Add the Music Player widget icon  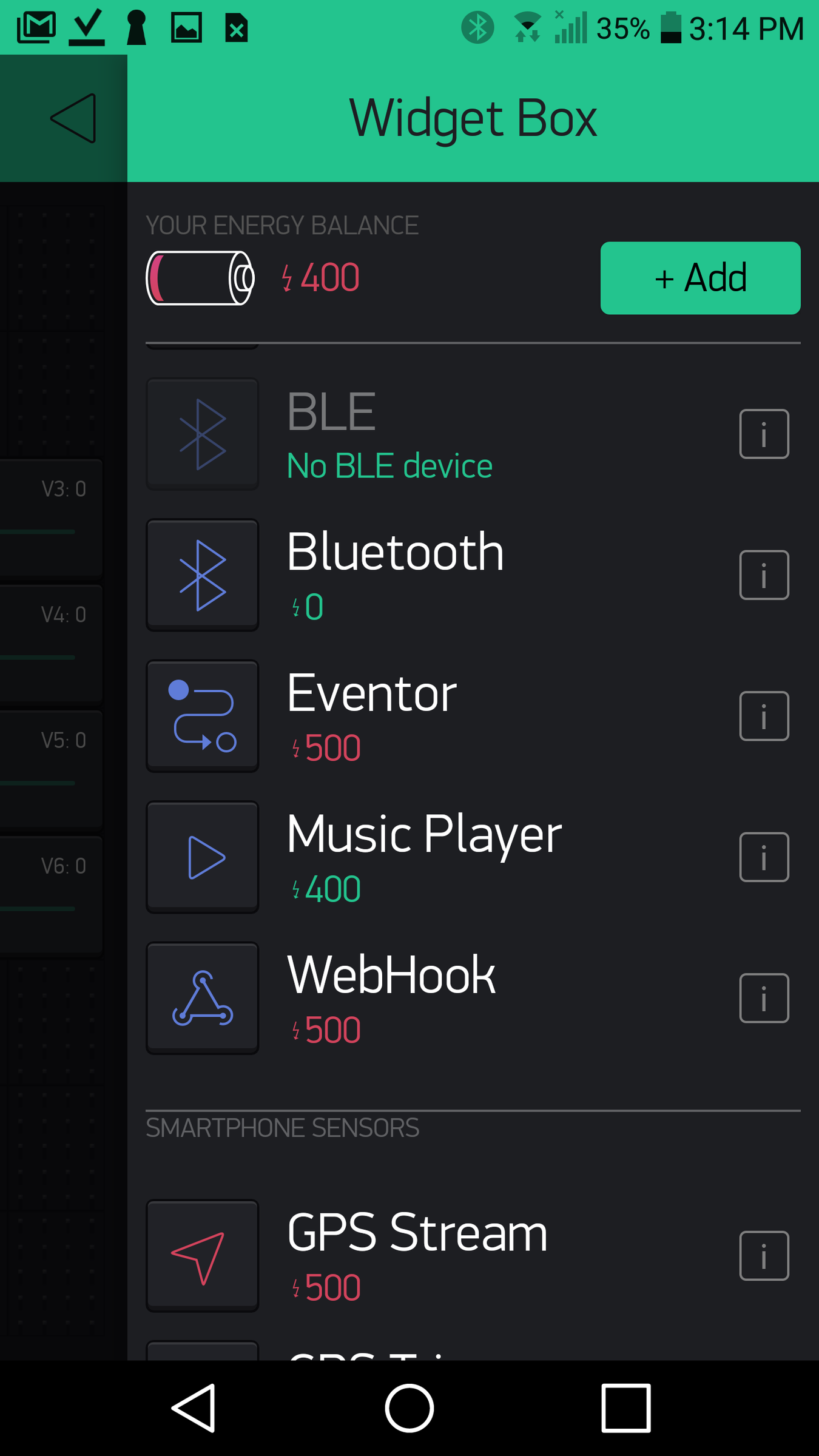[x=203, y=857]
